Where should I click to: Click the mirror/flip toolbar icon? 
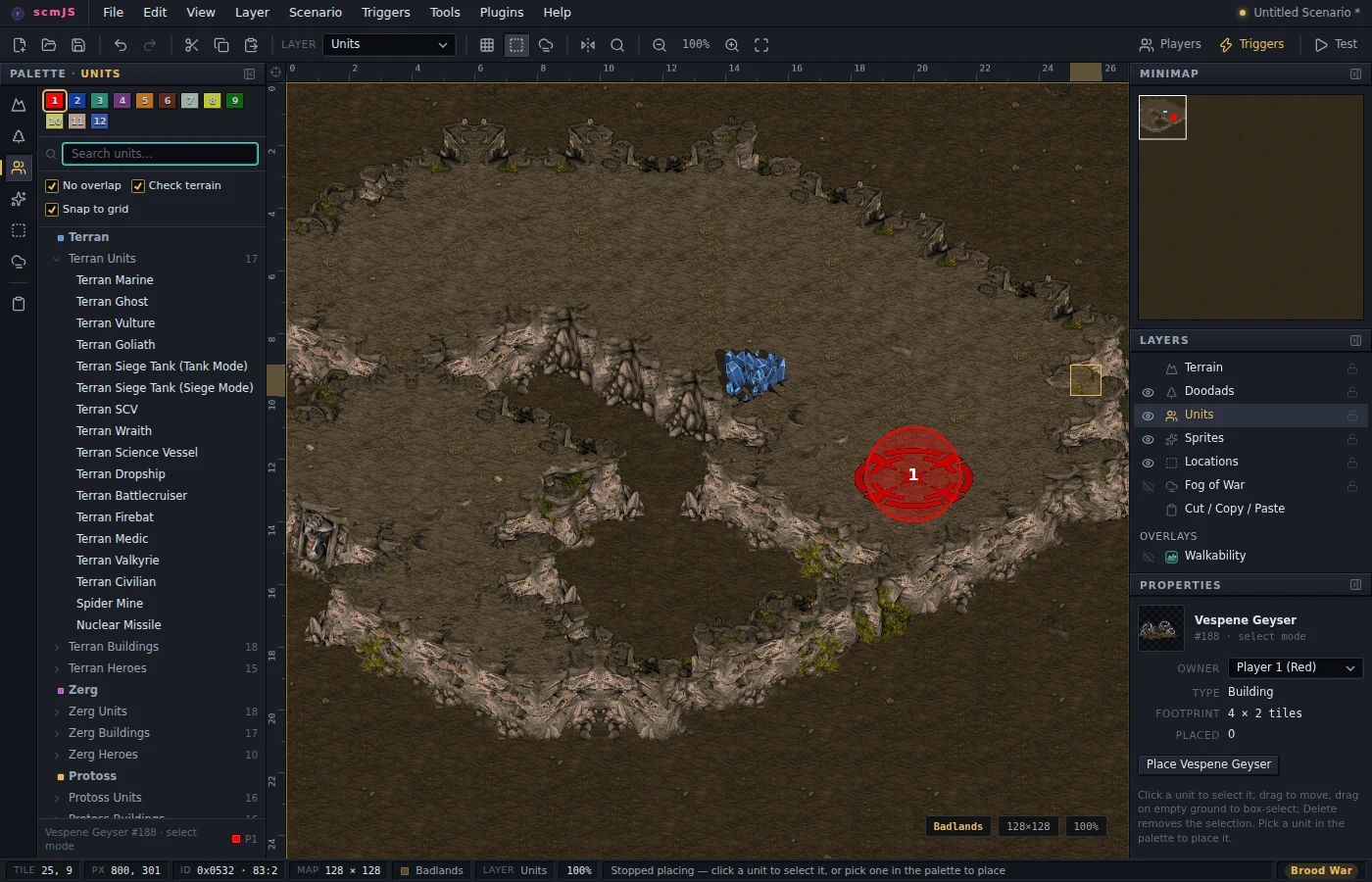click(588, 45)
